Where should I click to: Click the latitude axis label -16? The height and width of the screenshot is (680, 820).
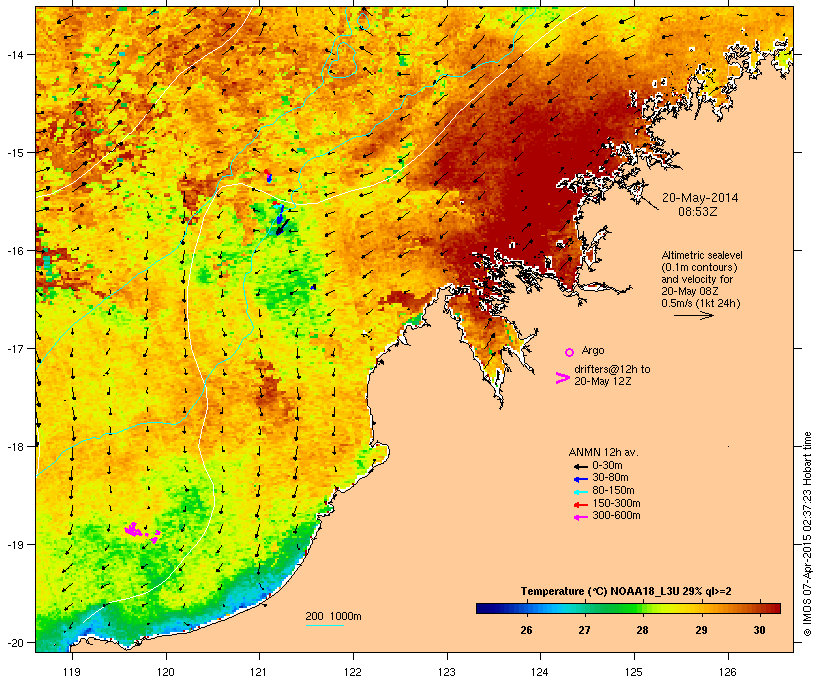[14, 251]
